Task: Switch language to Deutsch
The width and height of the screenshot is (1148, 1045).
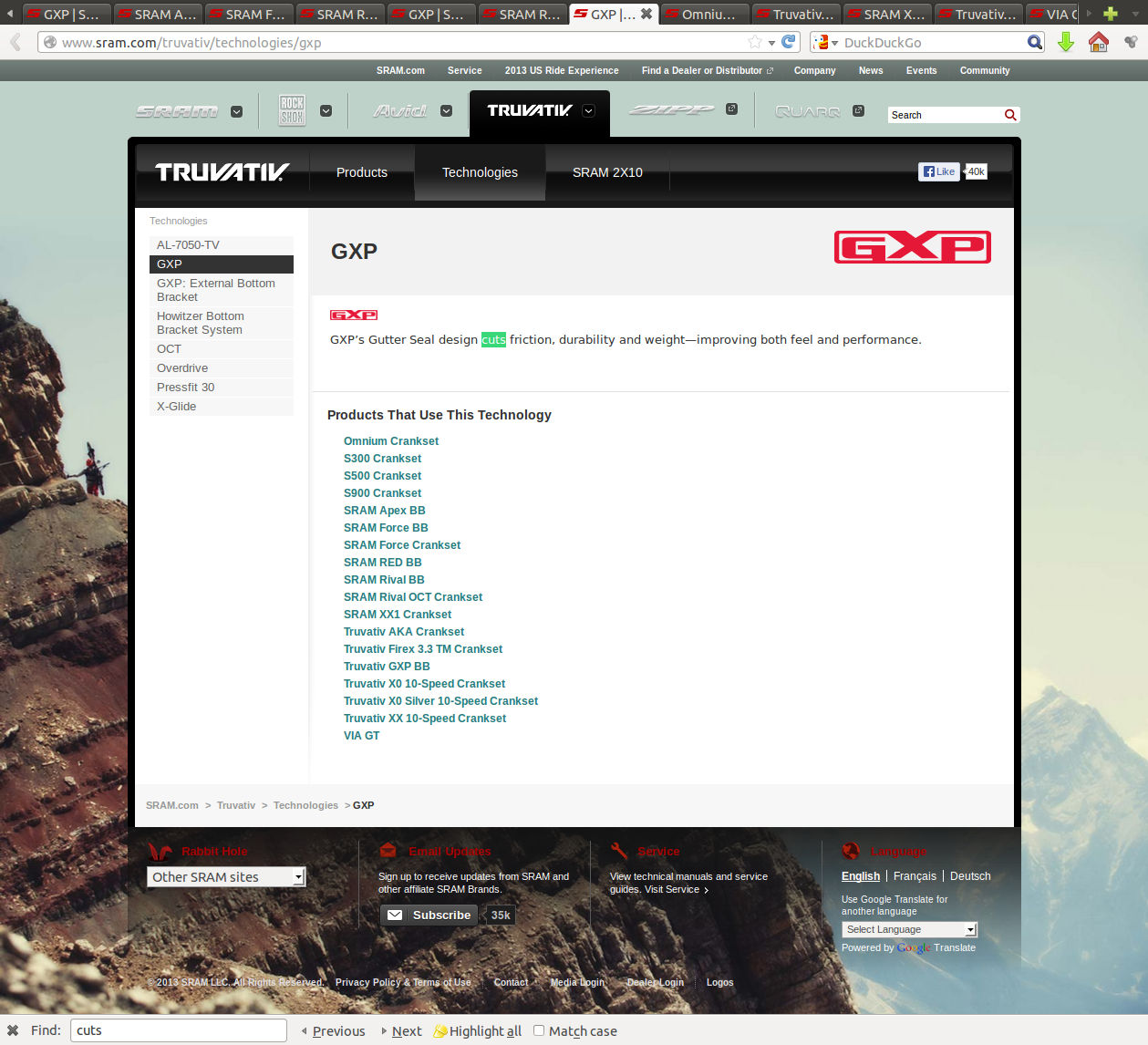Action: (x=970, y=876)
